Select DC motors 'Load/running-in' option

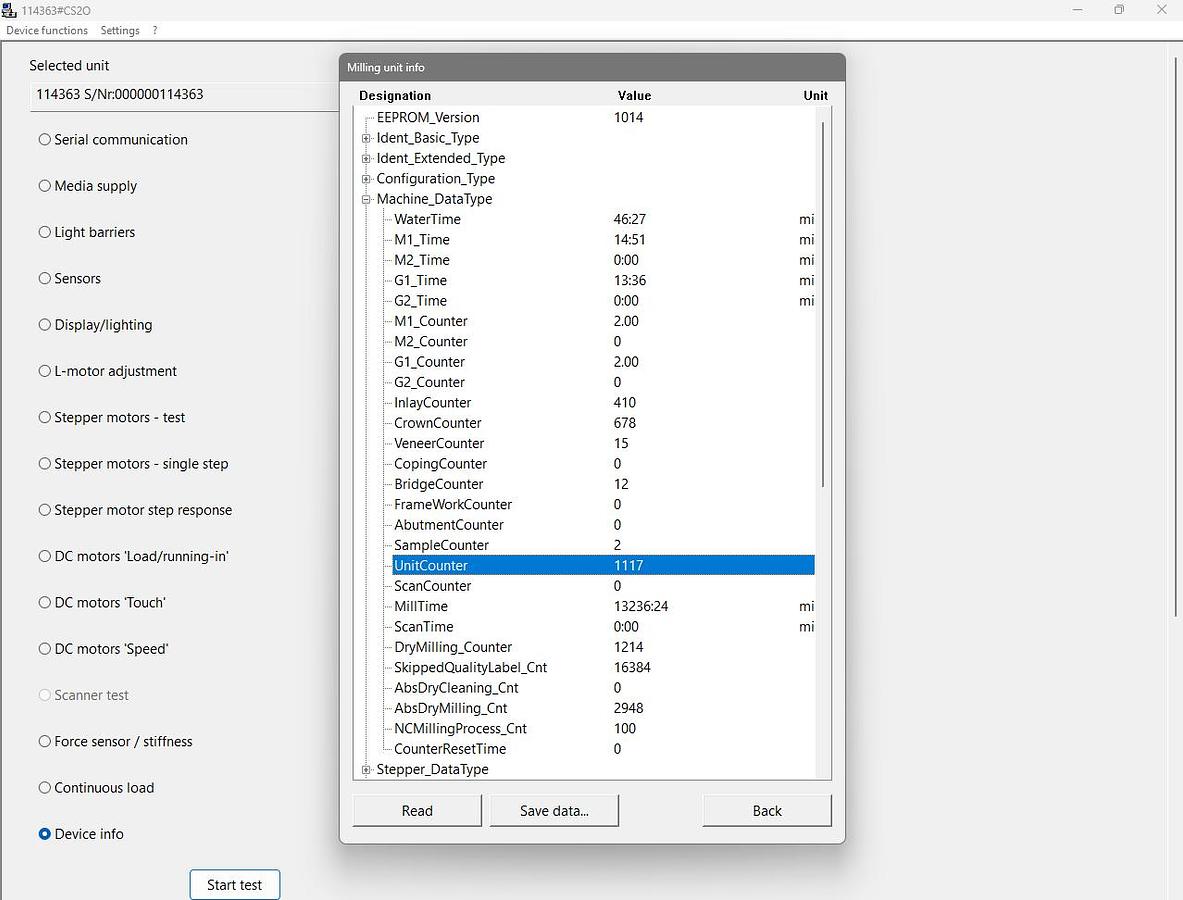tap(134, 556)
